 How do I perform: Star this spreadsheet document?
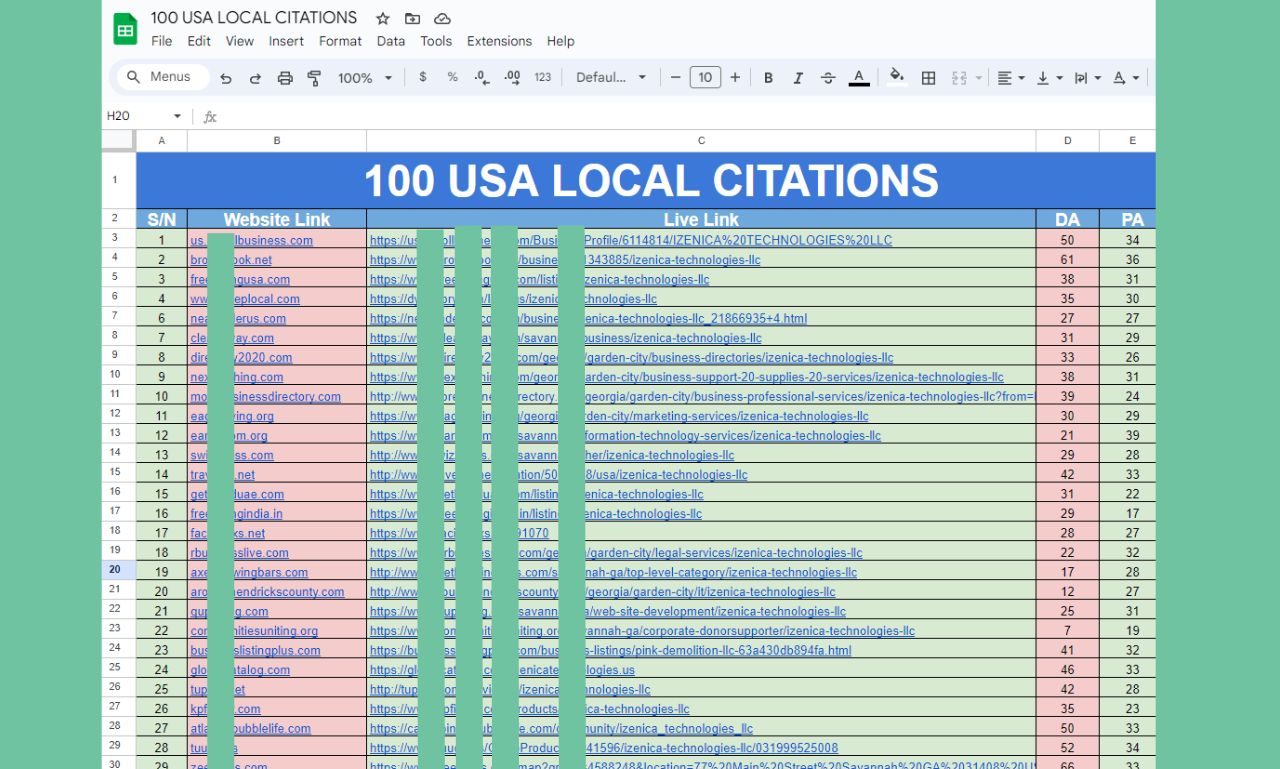[383, 19]
